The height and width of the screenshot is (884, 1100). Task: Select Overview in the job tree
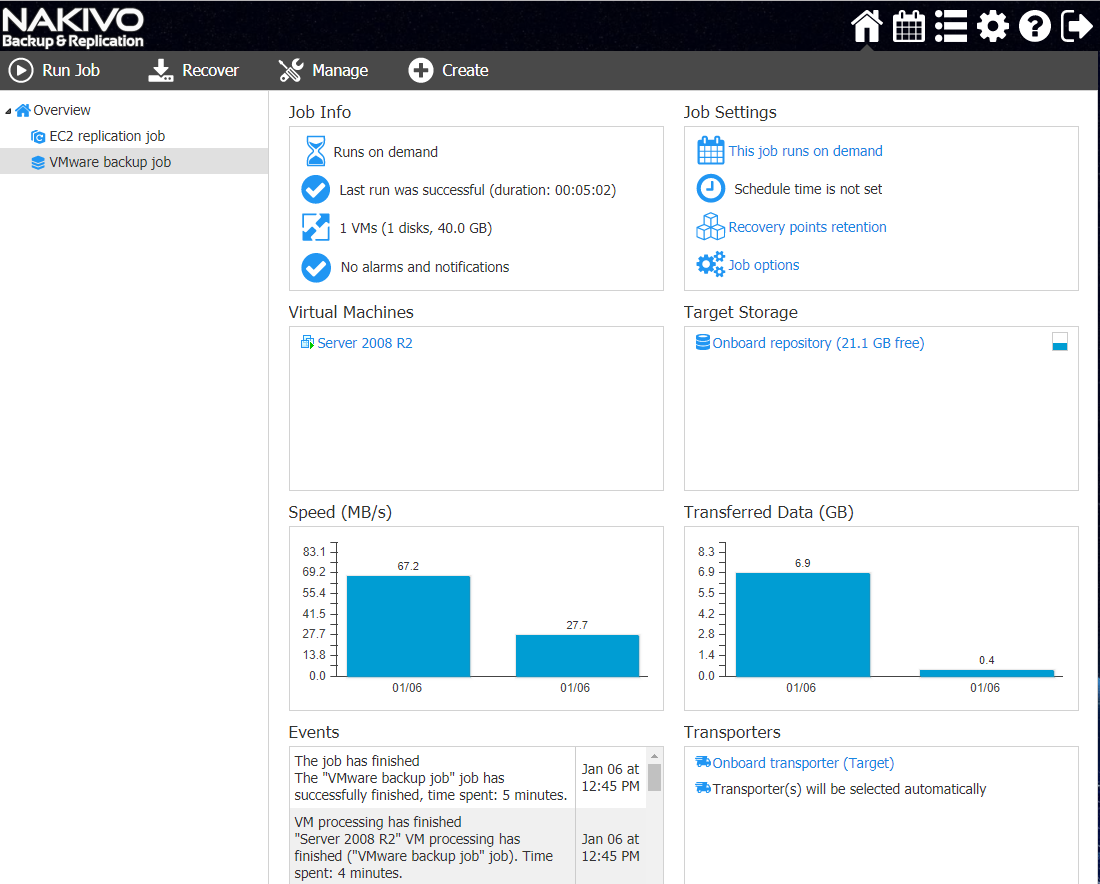pos(62,110)
